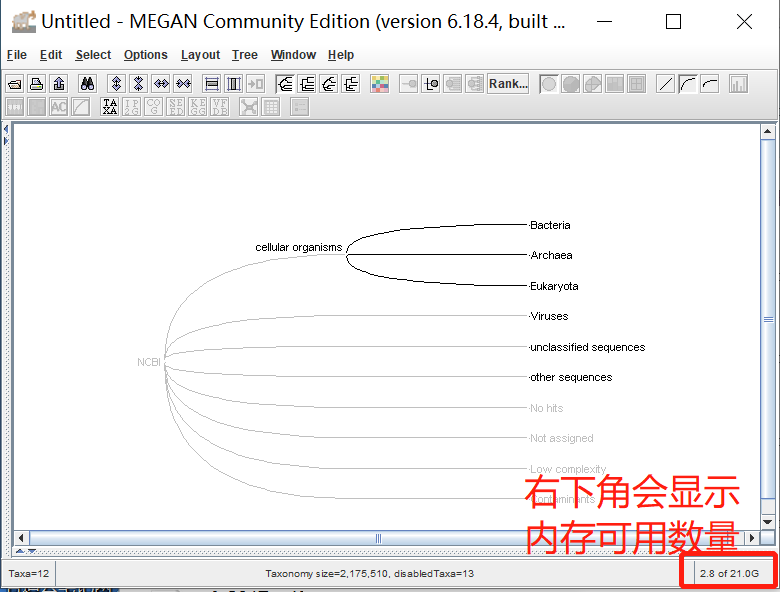Open KEGG viewer icon
Viewport: 780px width, 592px height.
(198, 106)
